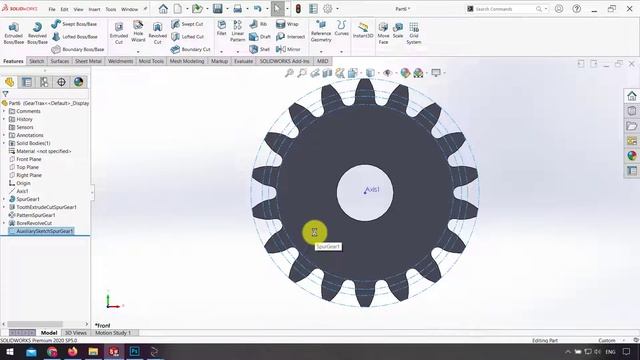Click the Linear Pattern tool
This screenshot has height=360, width=640.
click(238, 31)
